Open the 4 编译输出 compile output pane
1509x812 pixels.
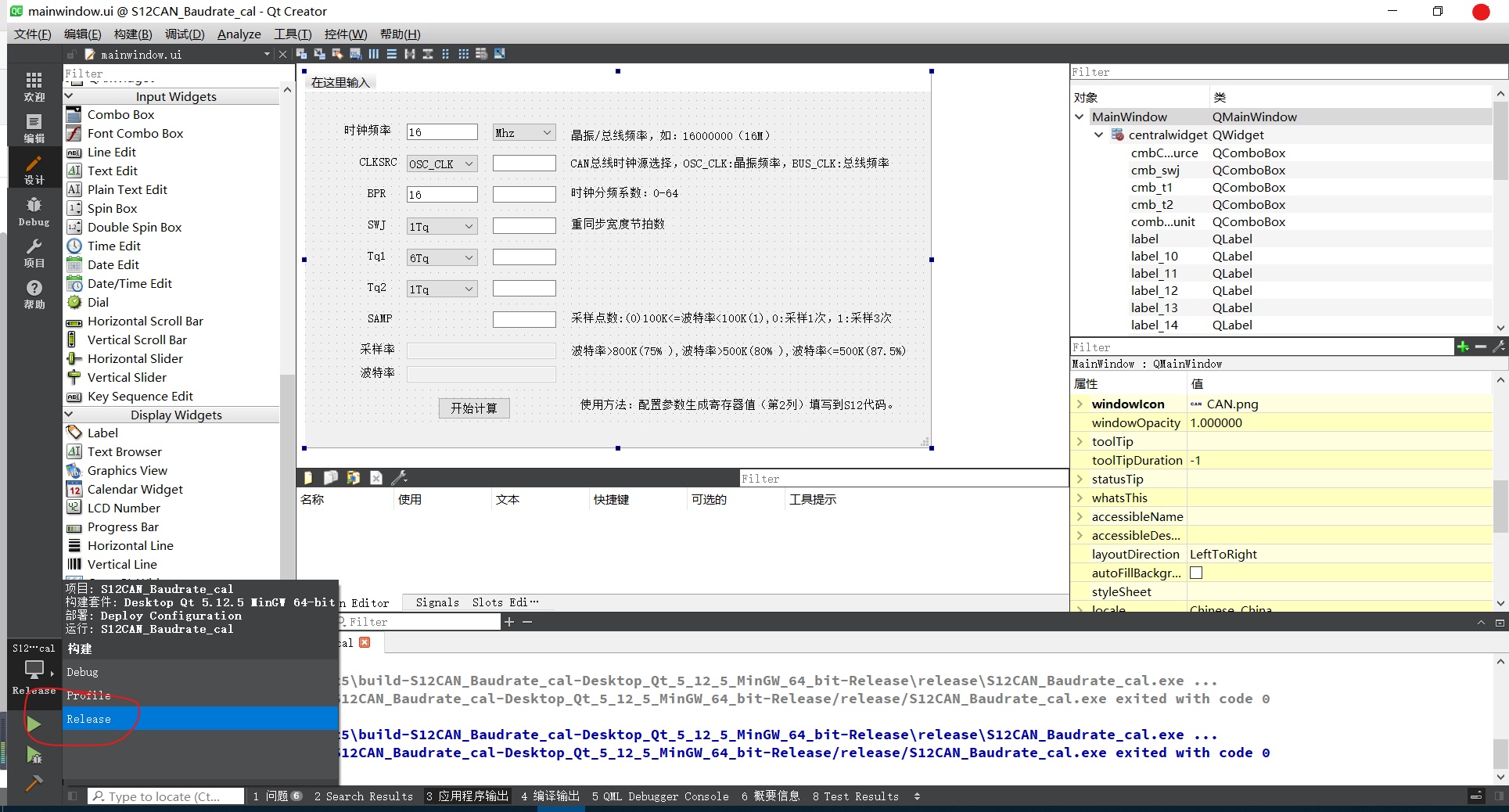pos(551,796)
